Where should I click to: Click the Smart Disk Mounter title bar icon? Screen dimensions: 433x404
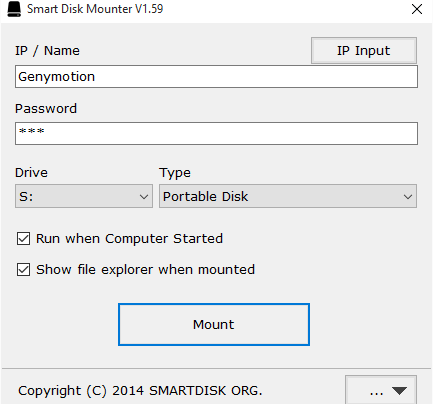[x=14, y=9]
